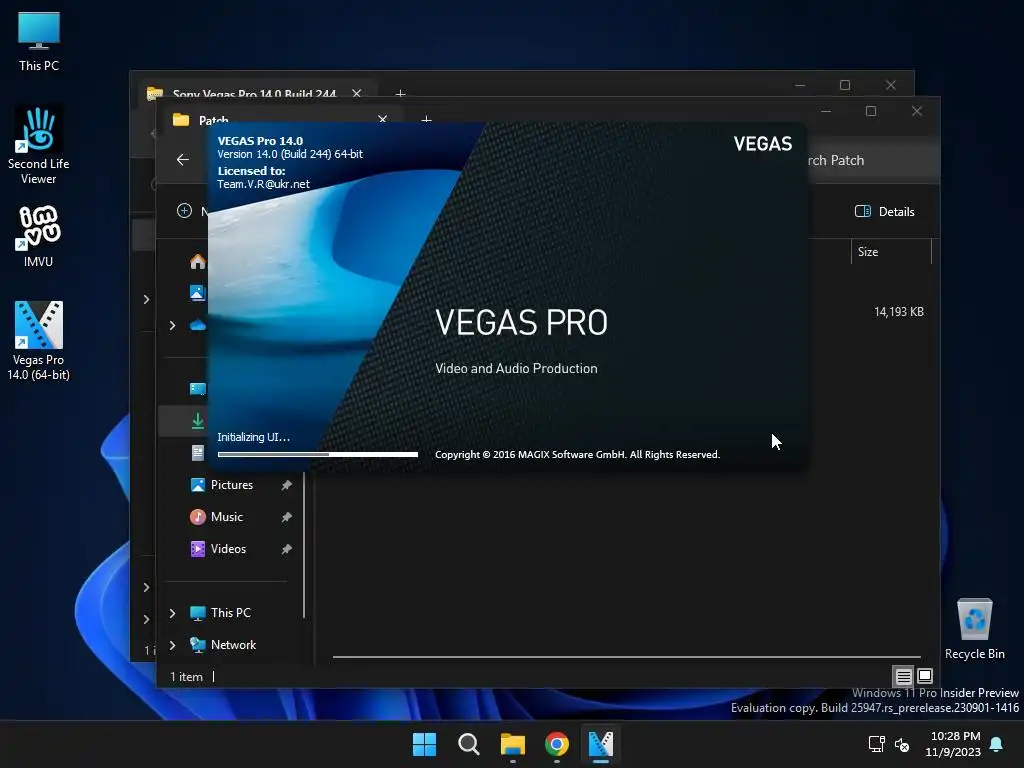Add new tab in back Explorer window
Screen dimensions: 1024x768
pos(400,93)
